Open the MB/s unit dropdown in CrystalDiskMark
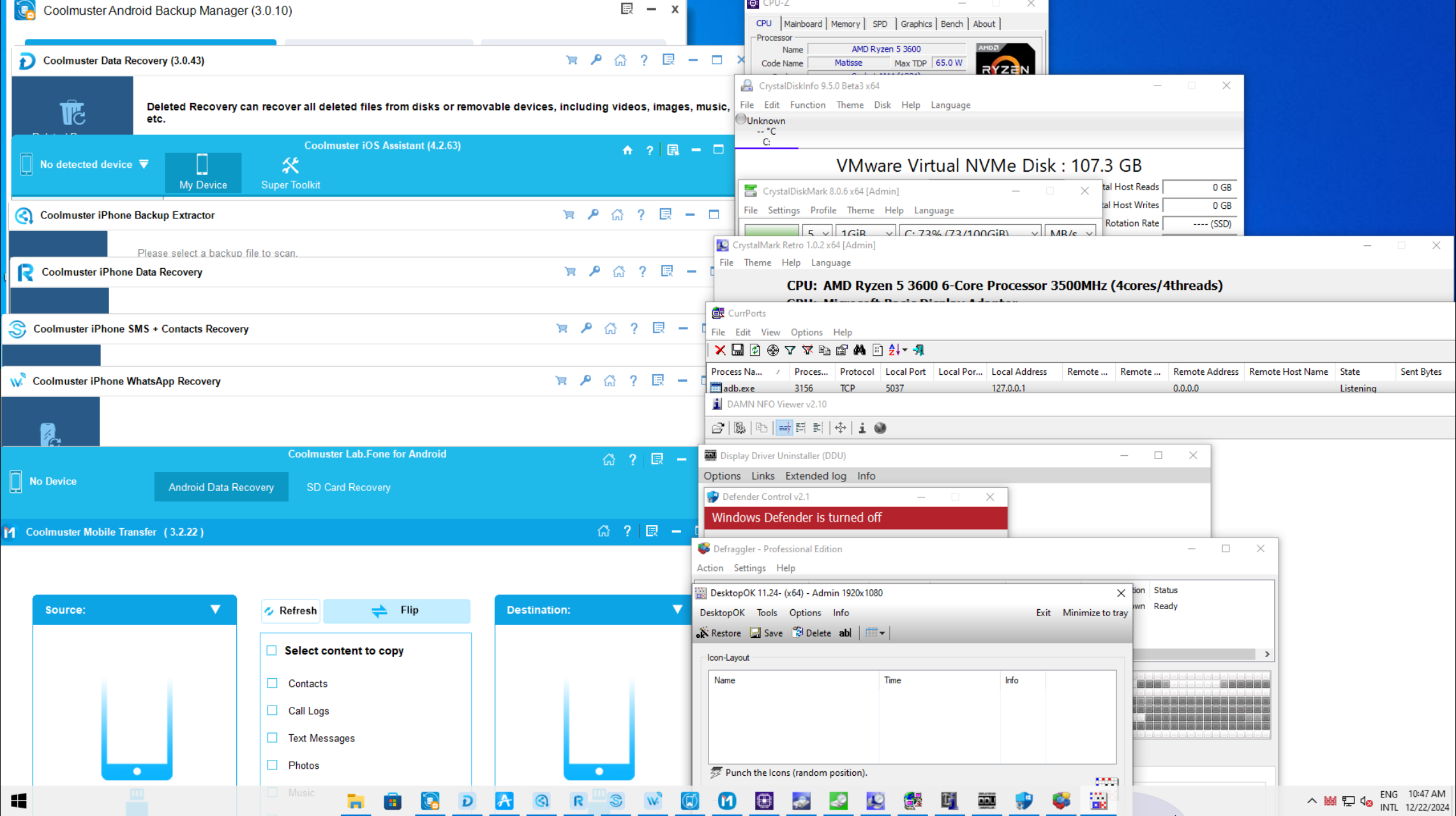The image size is (1456, 816). click(1071, 232)
